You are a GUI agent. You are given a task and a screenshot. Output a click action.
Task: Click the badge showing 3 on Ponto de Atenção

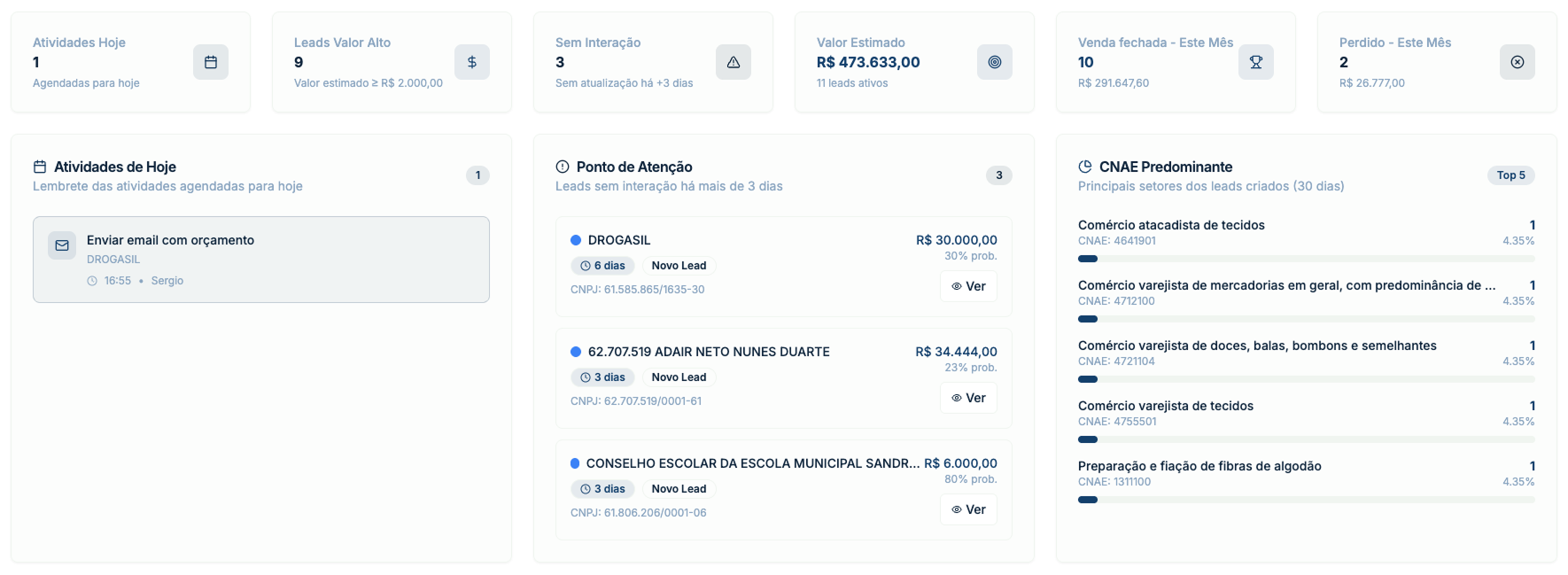tap(998, 175)
